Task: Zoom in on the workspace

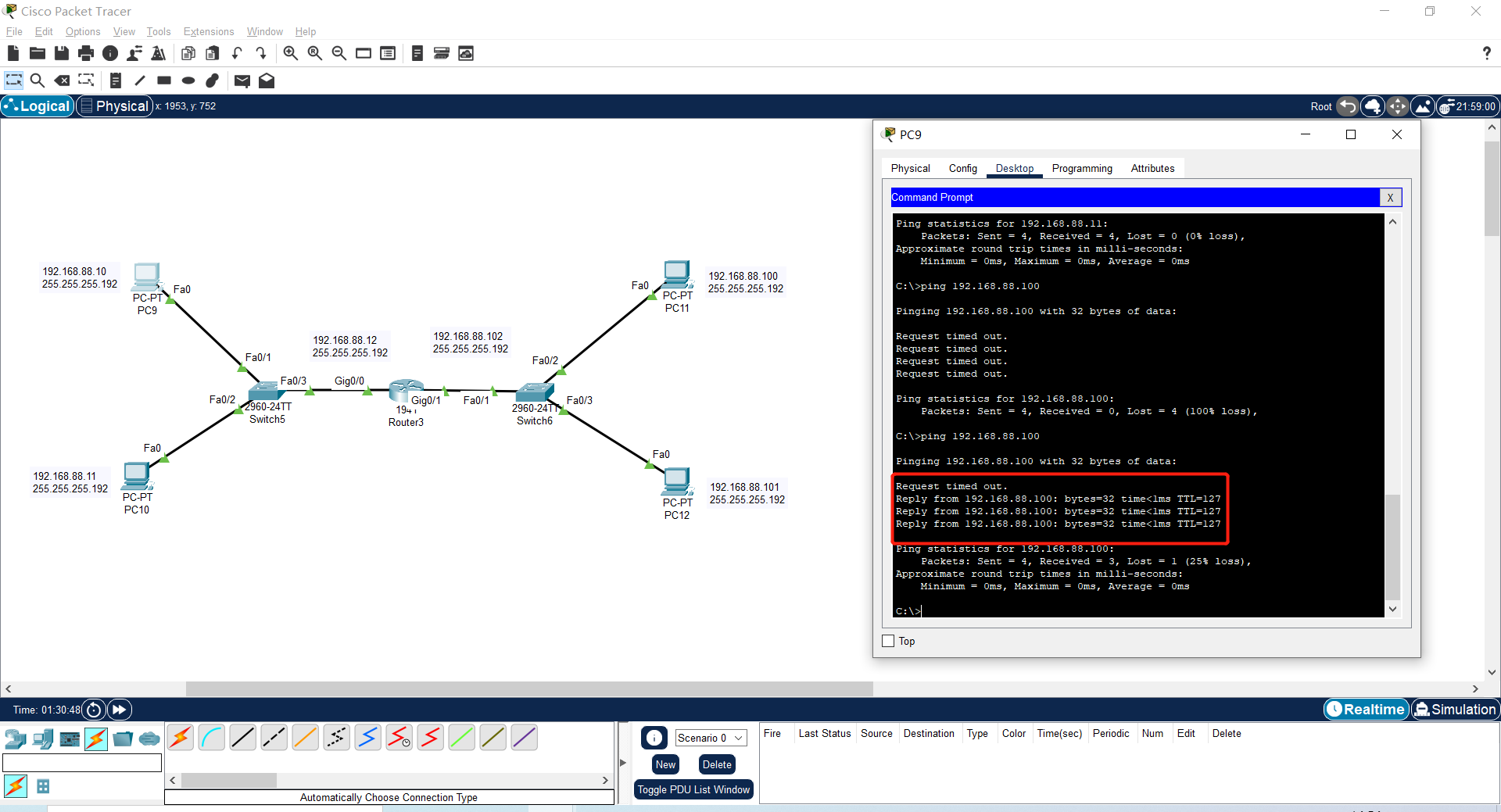Action: [x=290, y=53]
